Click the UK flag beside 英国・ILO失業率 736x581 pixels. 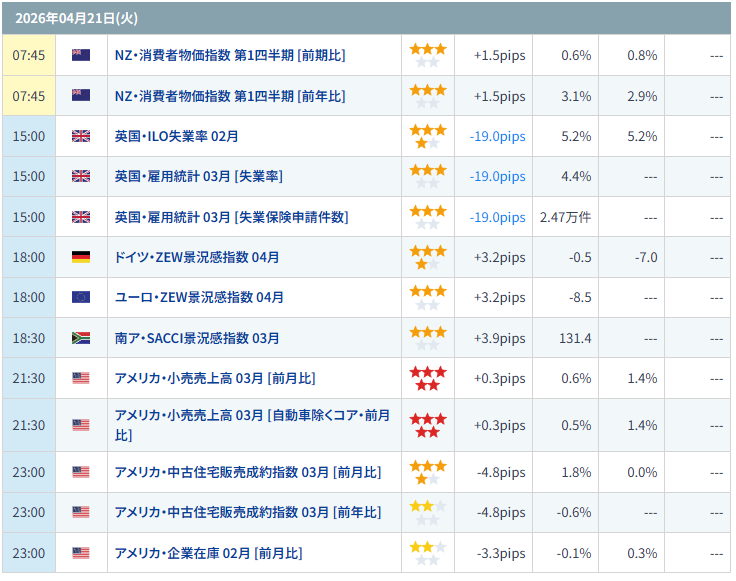click(81, 136)
